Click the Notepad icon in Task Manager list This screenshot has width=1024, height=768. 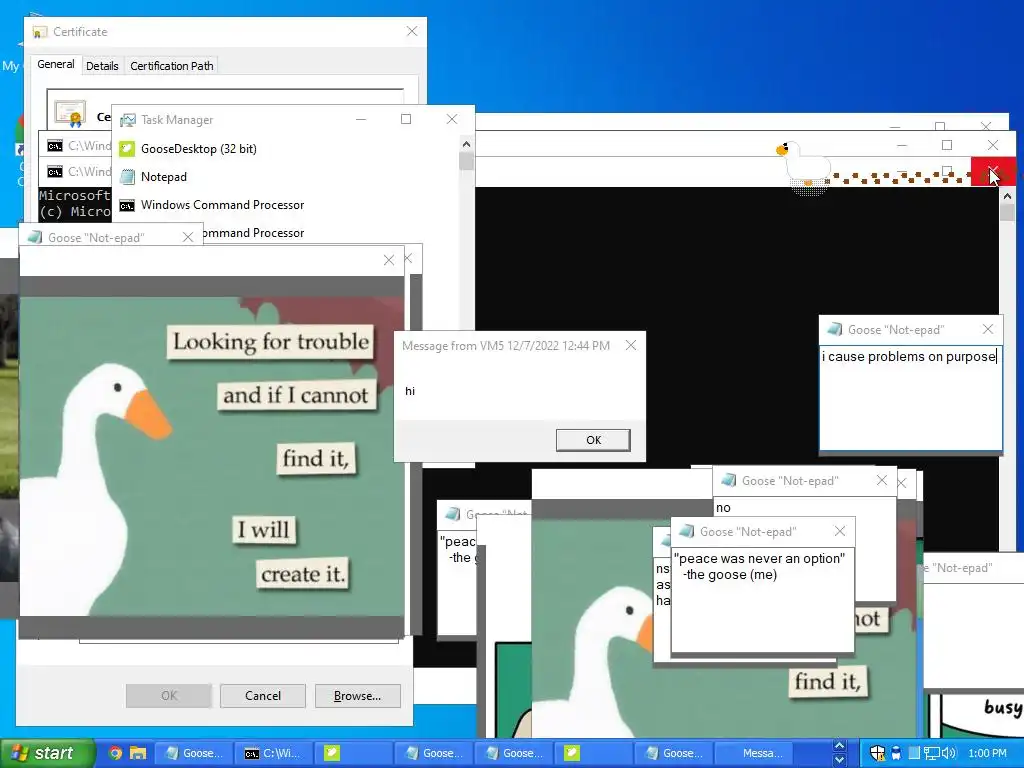127,177
